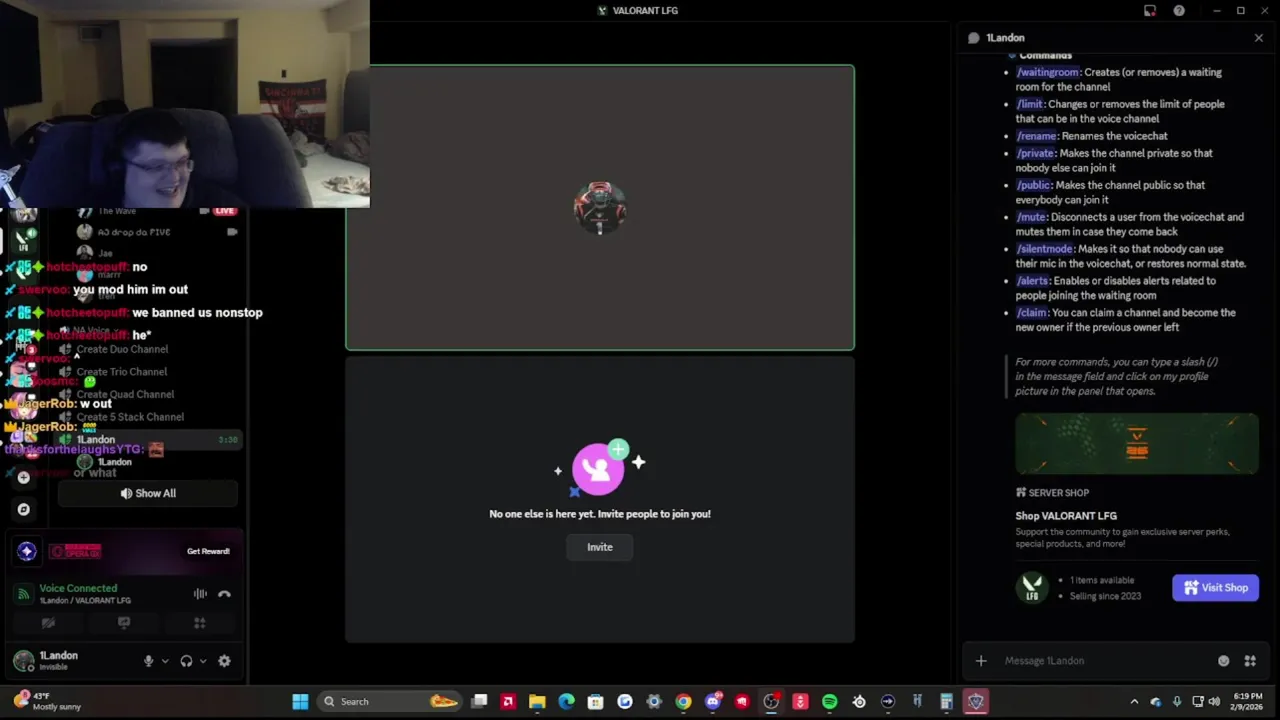The height and width of the screenshot is (720, 1280).
Task: Click the /claim command tag
Action: pos(1032,313)
